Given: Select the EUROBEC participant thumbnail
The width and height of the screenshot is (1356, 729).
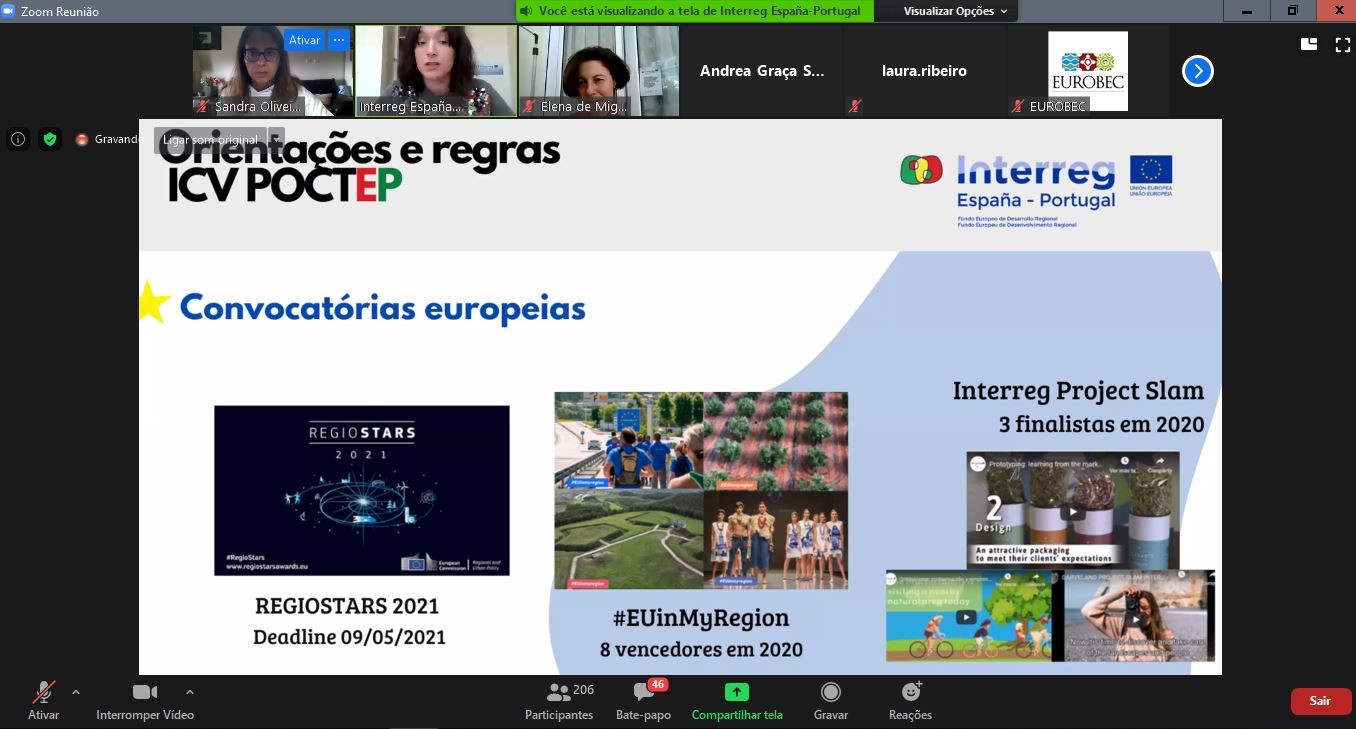Looking at the screenshot, I should point(1088,71).
